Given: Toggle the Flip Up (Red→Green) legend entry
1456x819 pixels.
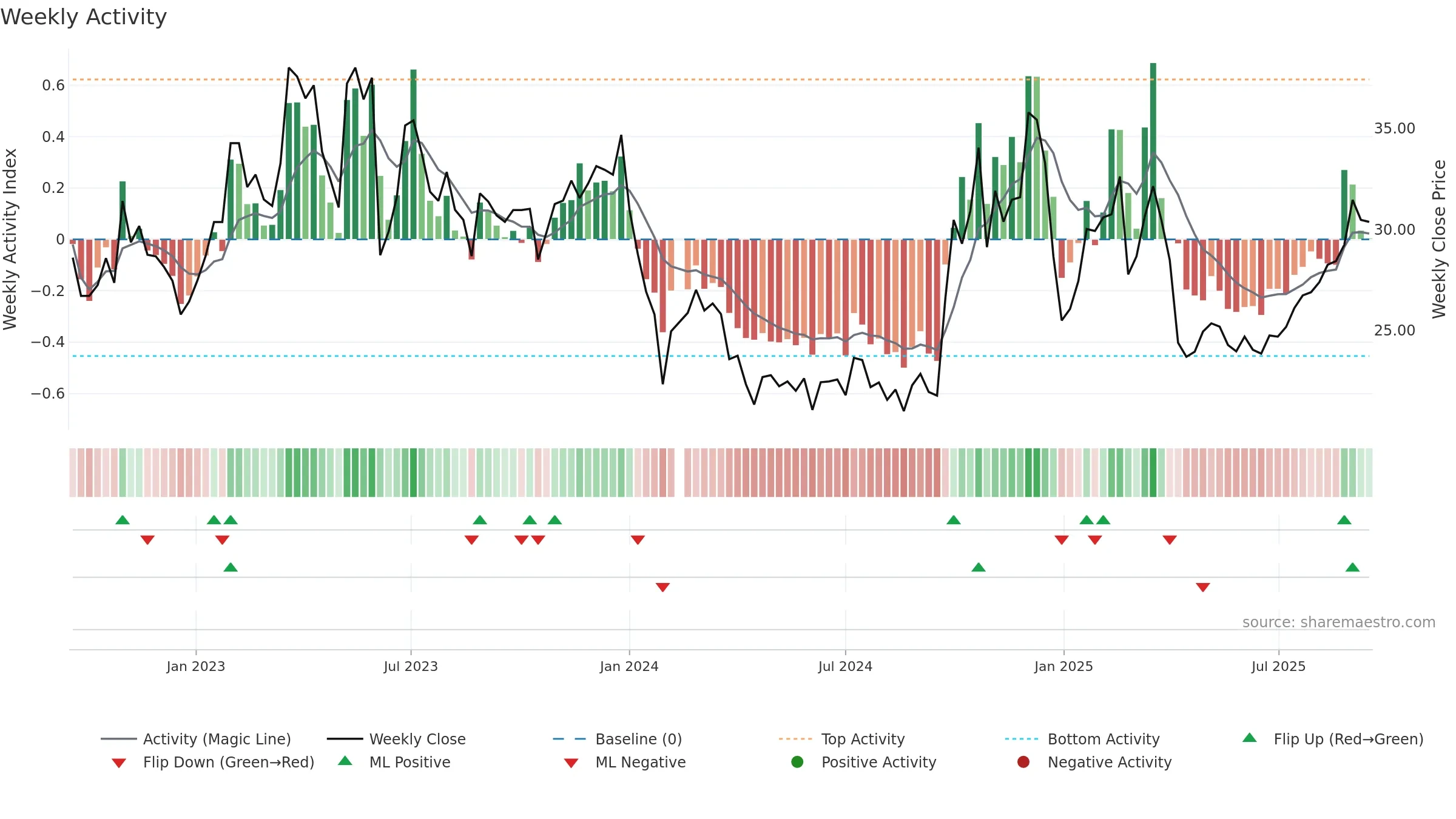Looking at the screenshot, I should (x=1333, y=739).
